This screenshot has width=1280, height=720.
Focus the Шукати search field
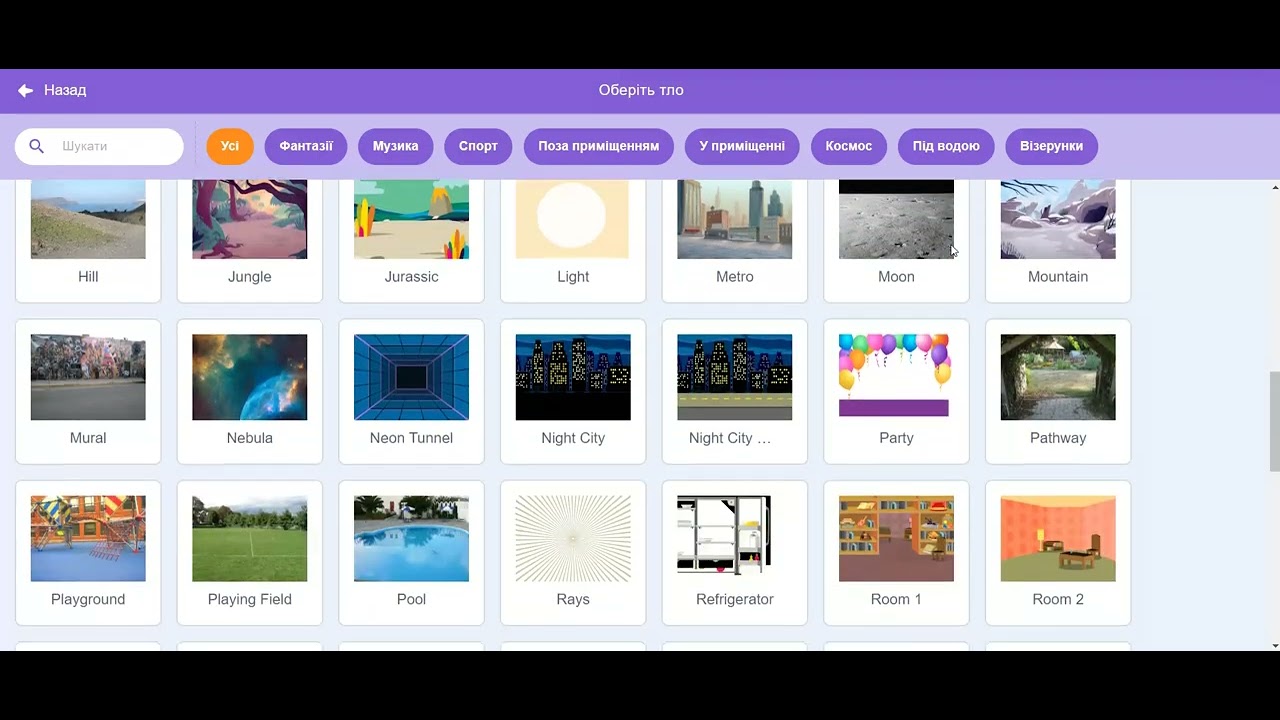tap(99, 146)
